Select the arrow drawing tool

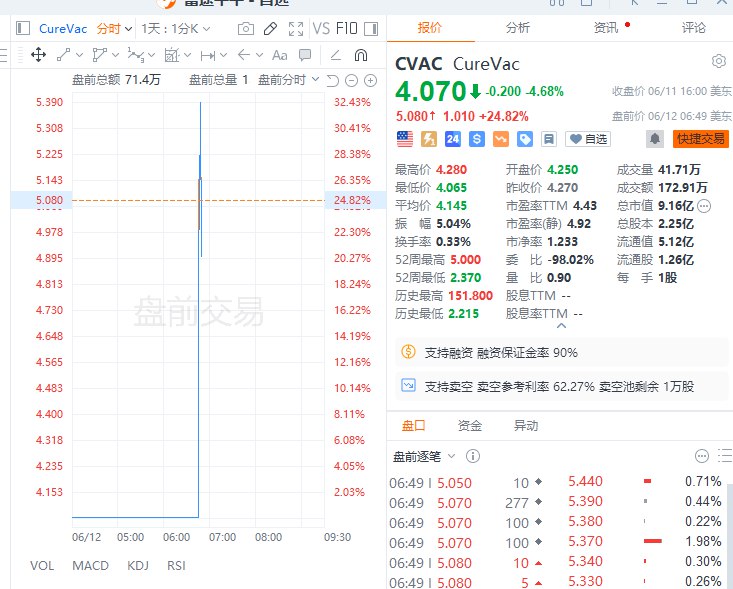point(244,55)
